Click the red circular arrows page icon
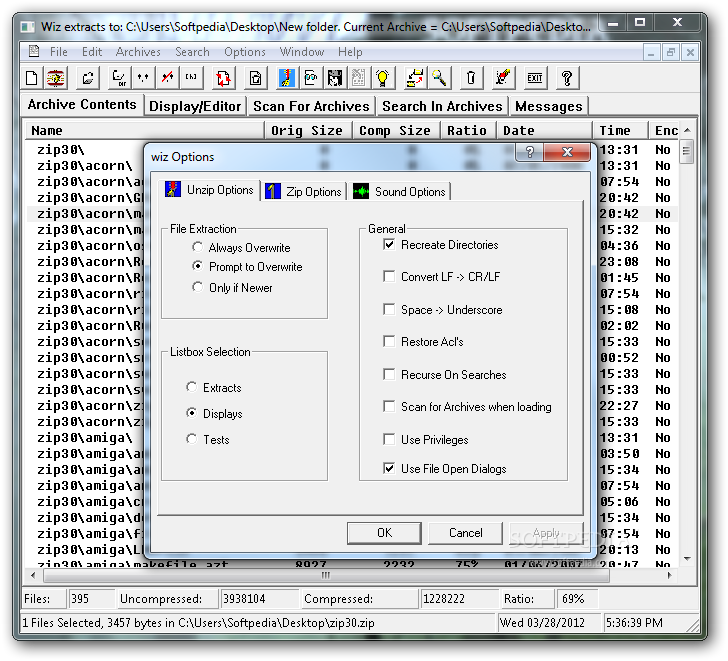Viewport: 728px width, 661px height. tap(224, 78)
